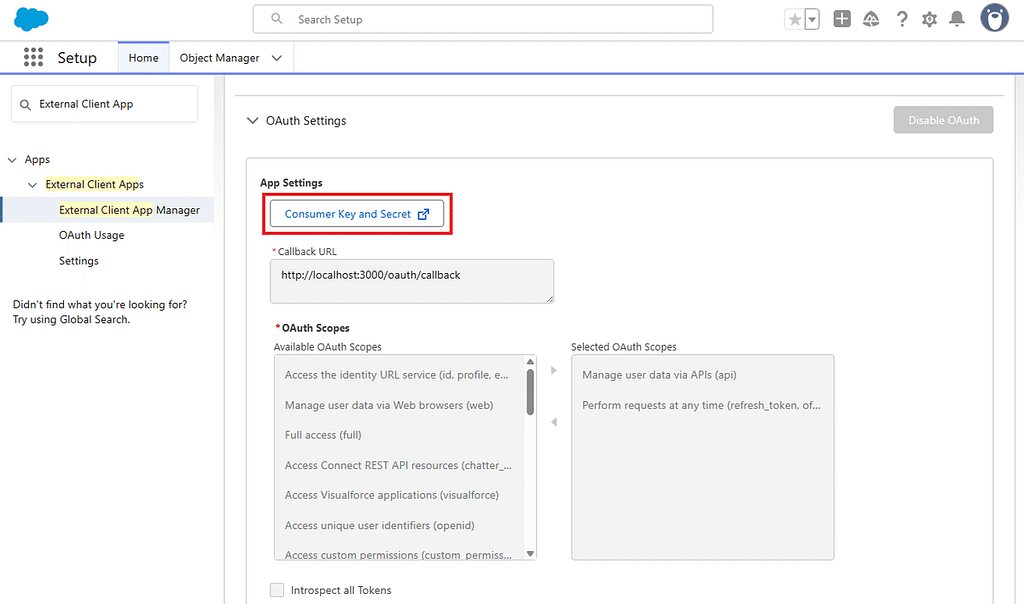Open OAuth Usage in sidebar
The height and width of the screenshot is (604, 1024).
[91, 235]
